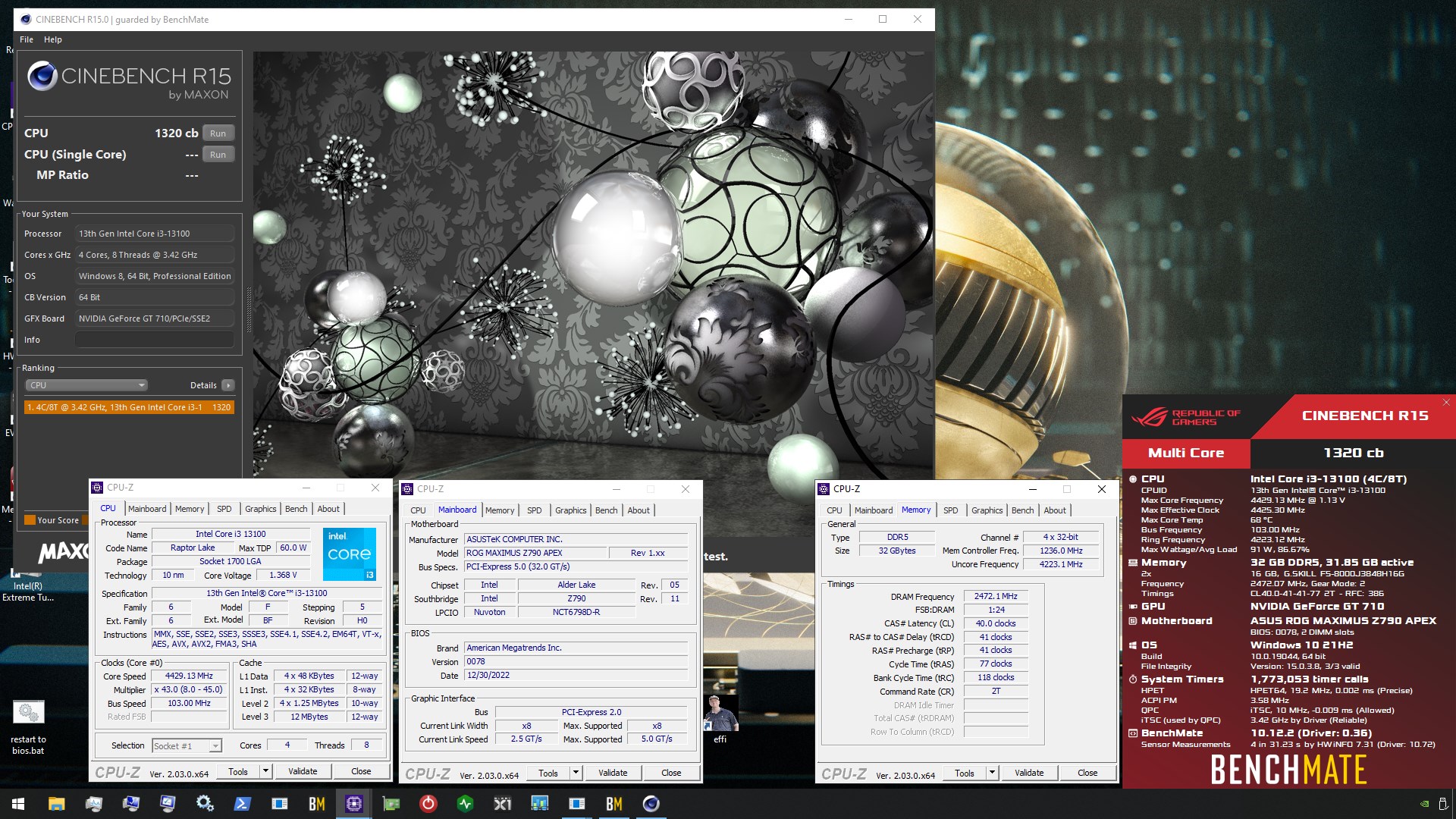
Task: Click the Core Speed 4429.13 MHz value
Action: pyautogui.click(x=189, y=676)
